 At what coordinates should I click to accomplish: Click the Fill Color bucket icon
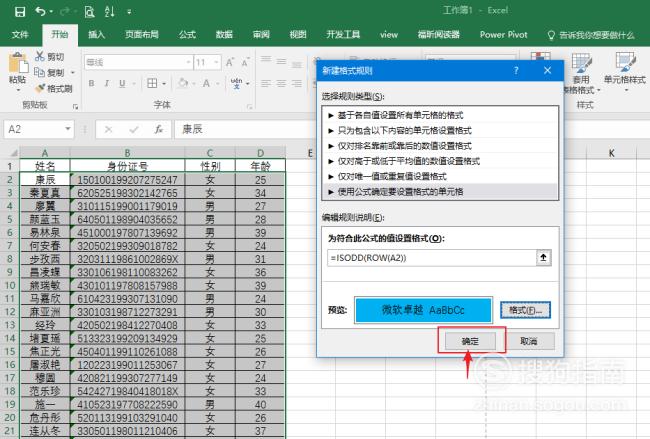[182, 83]
